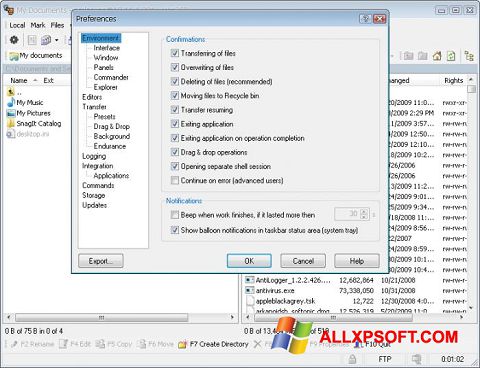Enable Continue on error checkbox
The height and width of the screenshot is (368, 480).
pyautogui.click(x=175, y=180)
